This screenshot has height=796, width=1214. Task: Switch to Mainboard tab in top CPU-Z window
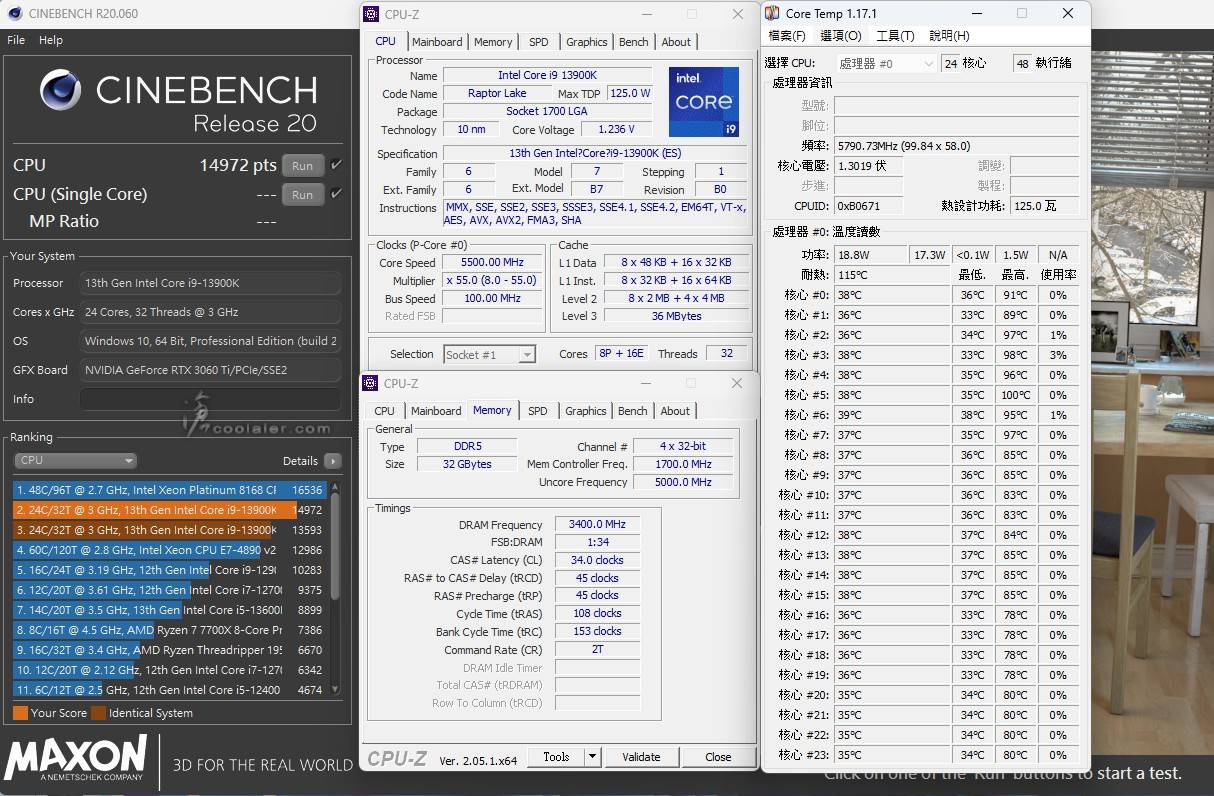click(437, 42)
